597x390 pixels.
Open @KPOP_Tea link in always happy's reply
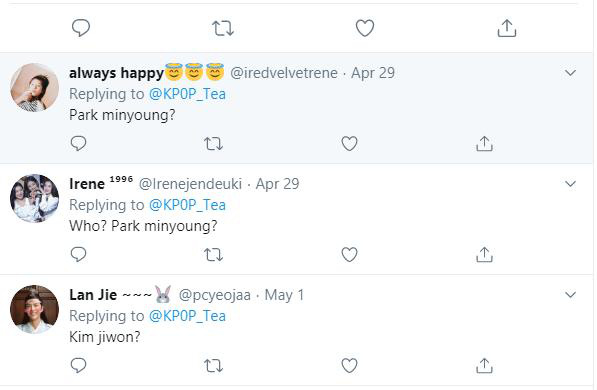[187, 94]
